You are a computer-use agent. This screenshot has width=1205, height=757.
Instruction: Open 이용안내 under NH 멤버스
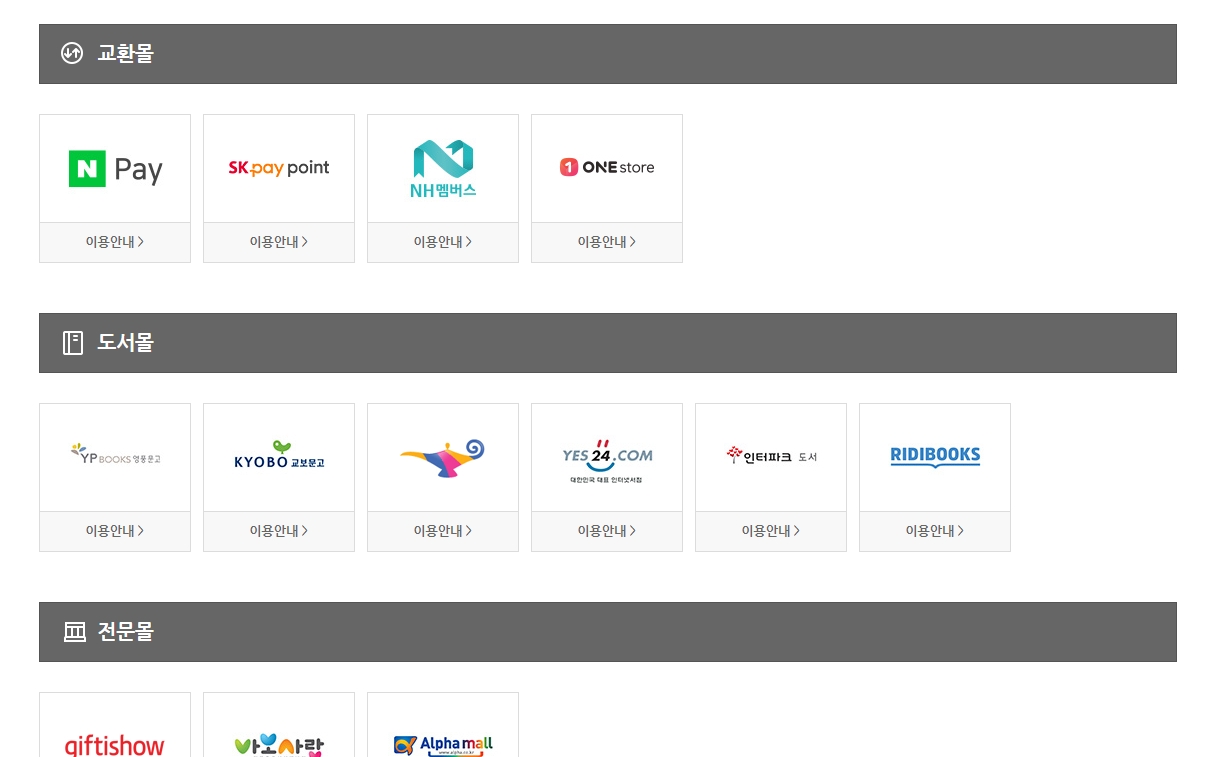[443, 242]
